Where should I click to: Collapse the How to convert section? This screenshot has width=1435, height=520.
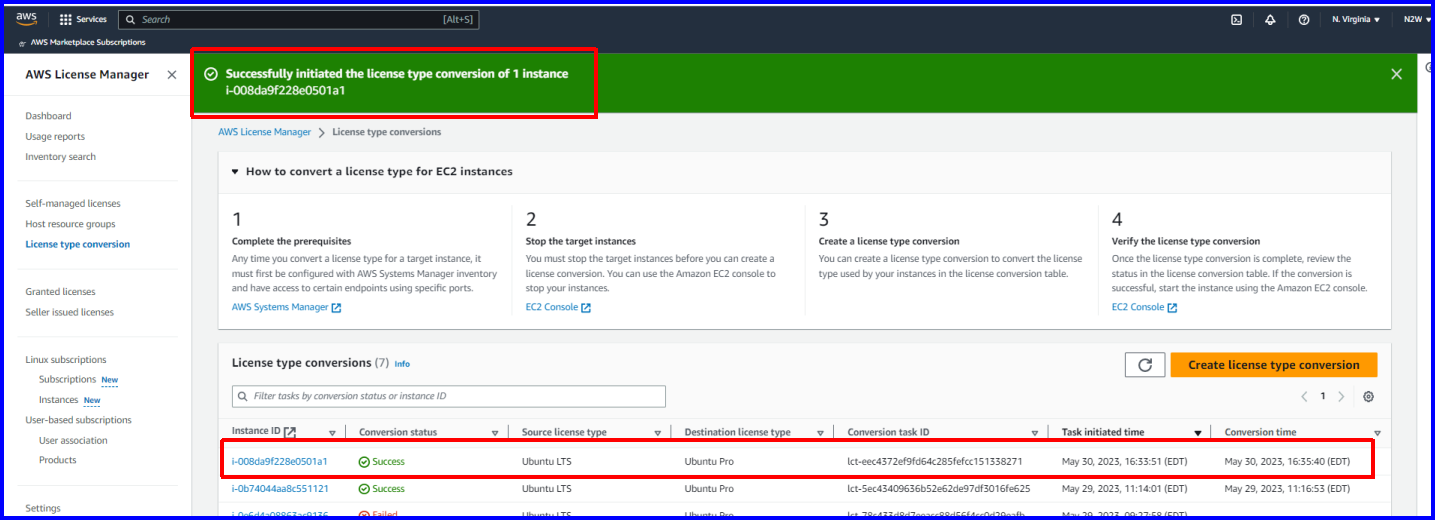(x=235, y=172)
